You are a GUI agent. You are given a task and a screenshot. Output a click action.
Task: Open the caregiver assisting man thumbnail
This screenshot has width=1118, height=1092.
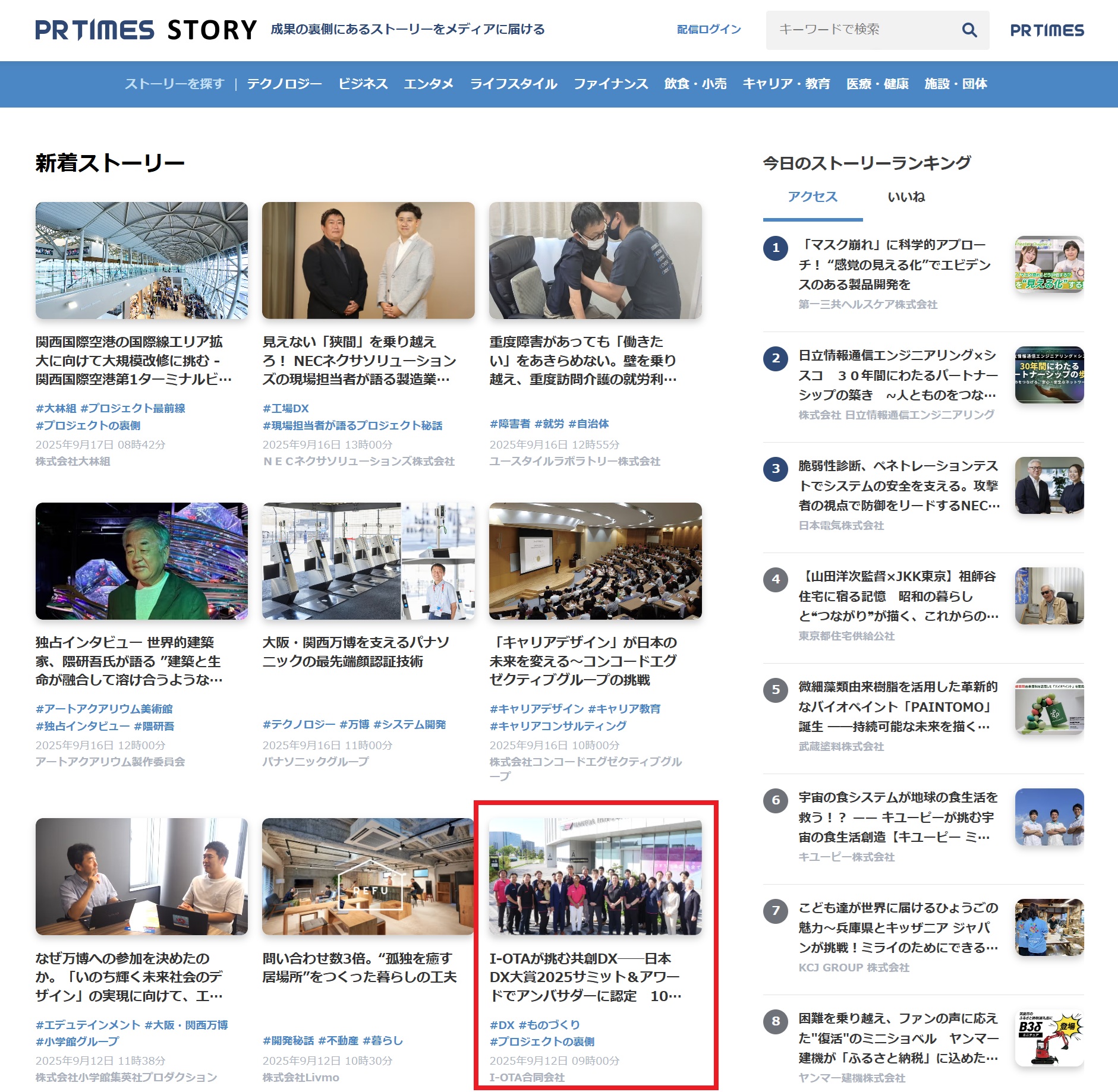point(596,260)
